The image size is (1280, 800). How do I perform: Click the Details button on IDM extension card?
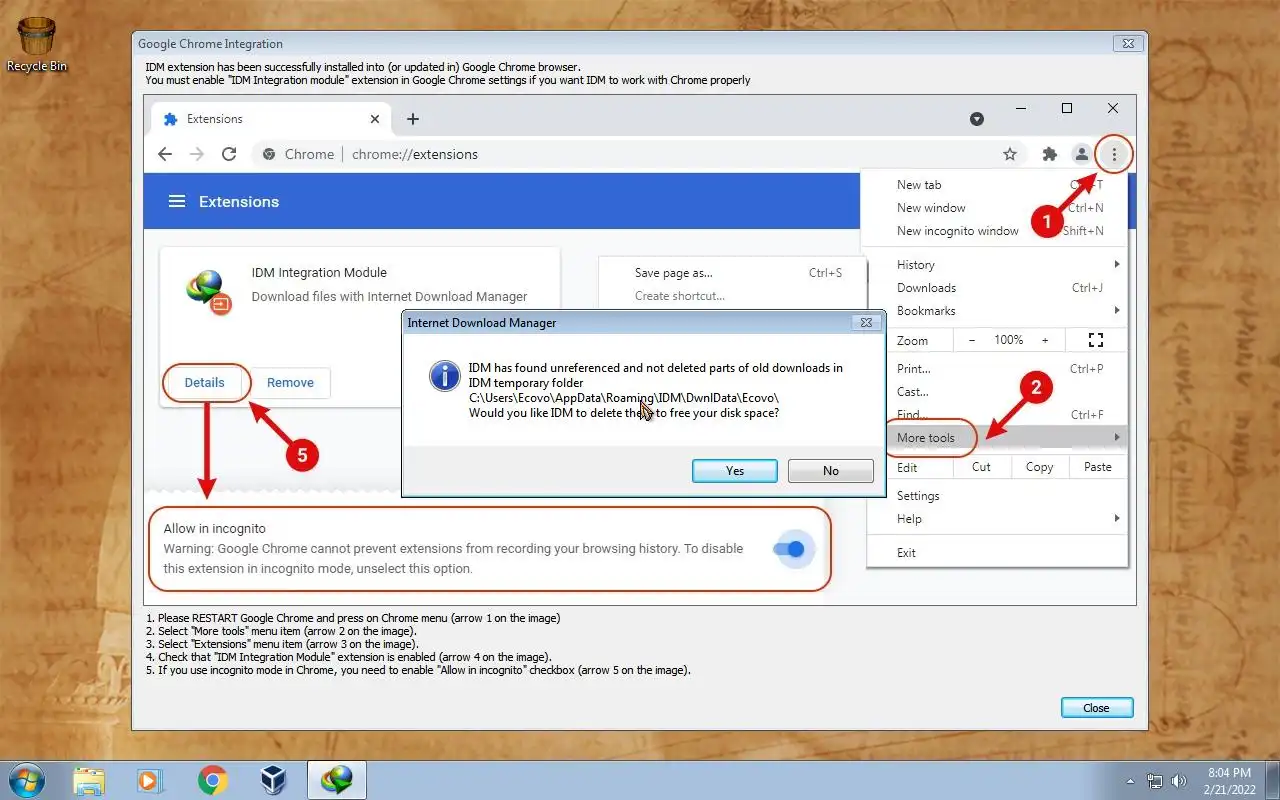(x=204, y=383)
